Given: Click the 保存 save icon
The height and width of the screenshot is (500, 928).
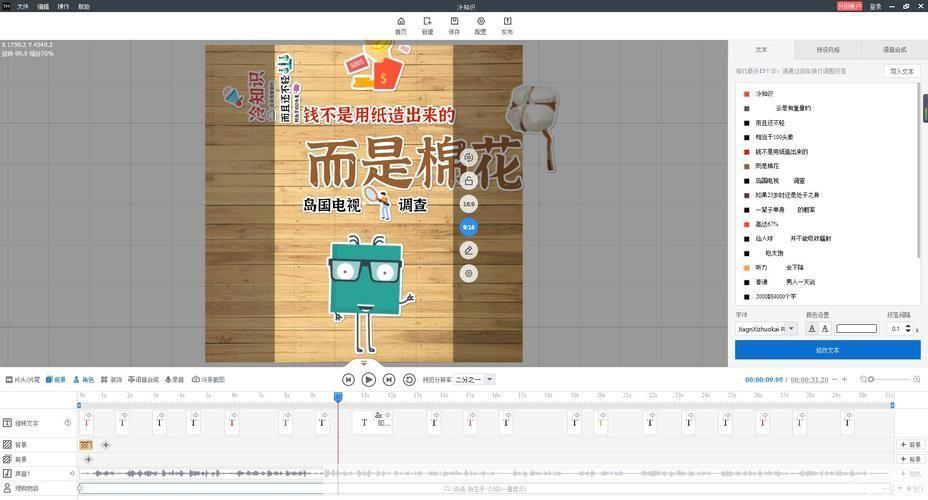Looking at the screenshot, I should (x=454, y=25).
